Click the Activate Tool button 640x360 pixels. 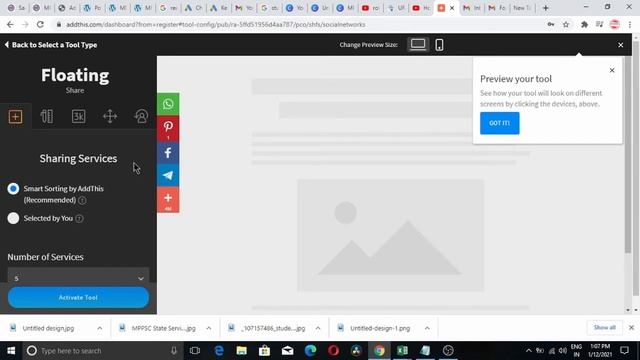(x=78, y=298)
